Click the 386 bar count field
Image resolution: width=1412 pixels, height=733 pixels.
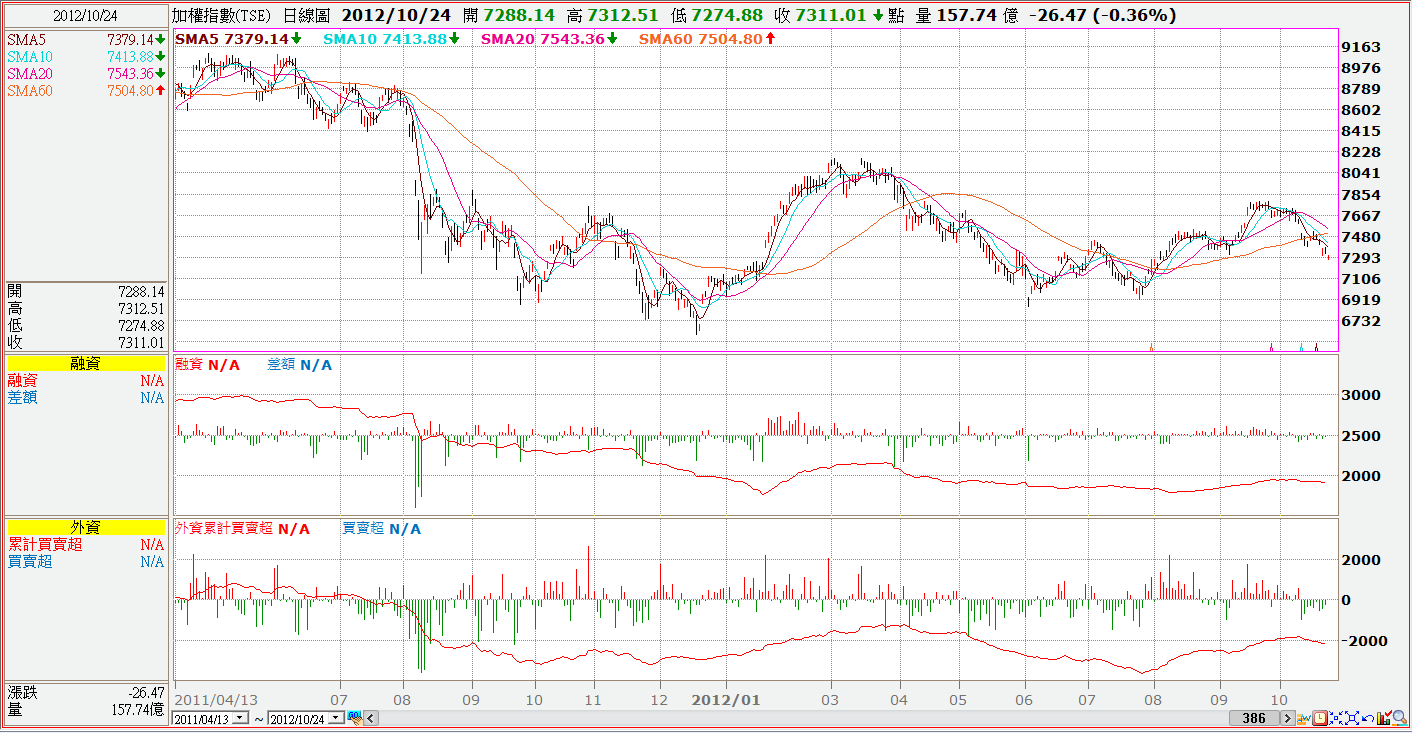click(x=1254, y=718)
